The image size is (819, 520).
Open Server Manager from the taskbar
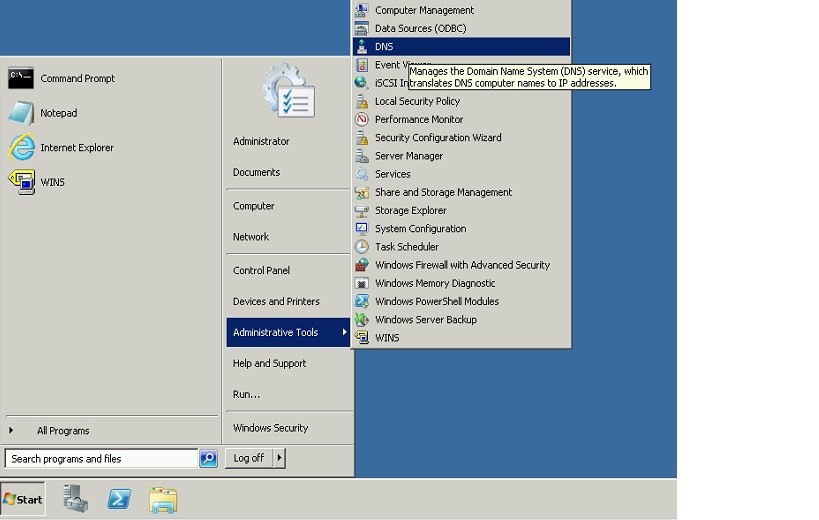[x=76, y=499]
